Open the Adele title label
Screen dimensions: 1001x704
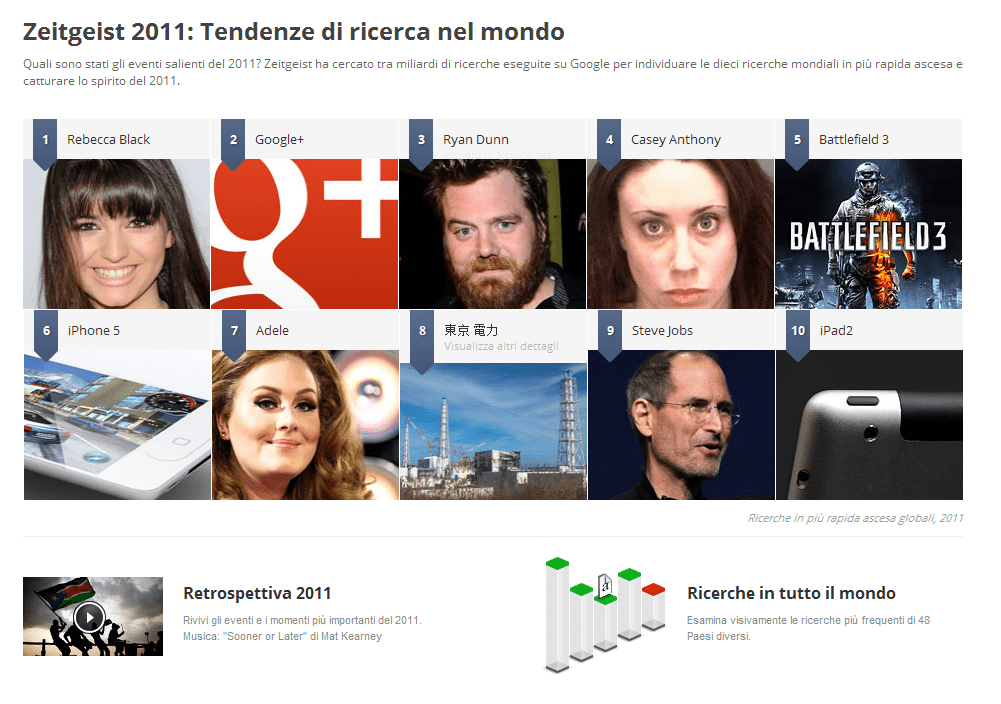tap(272, 330)
